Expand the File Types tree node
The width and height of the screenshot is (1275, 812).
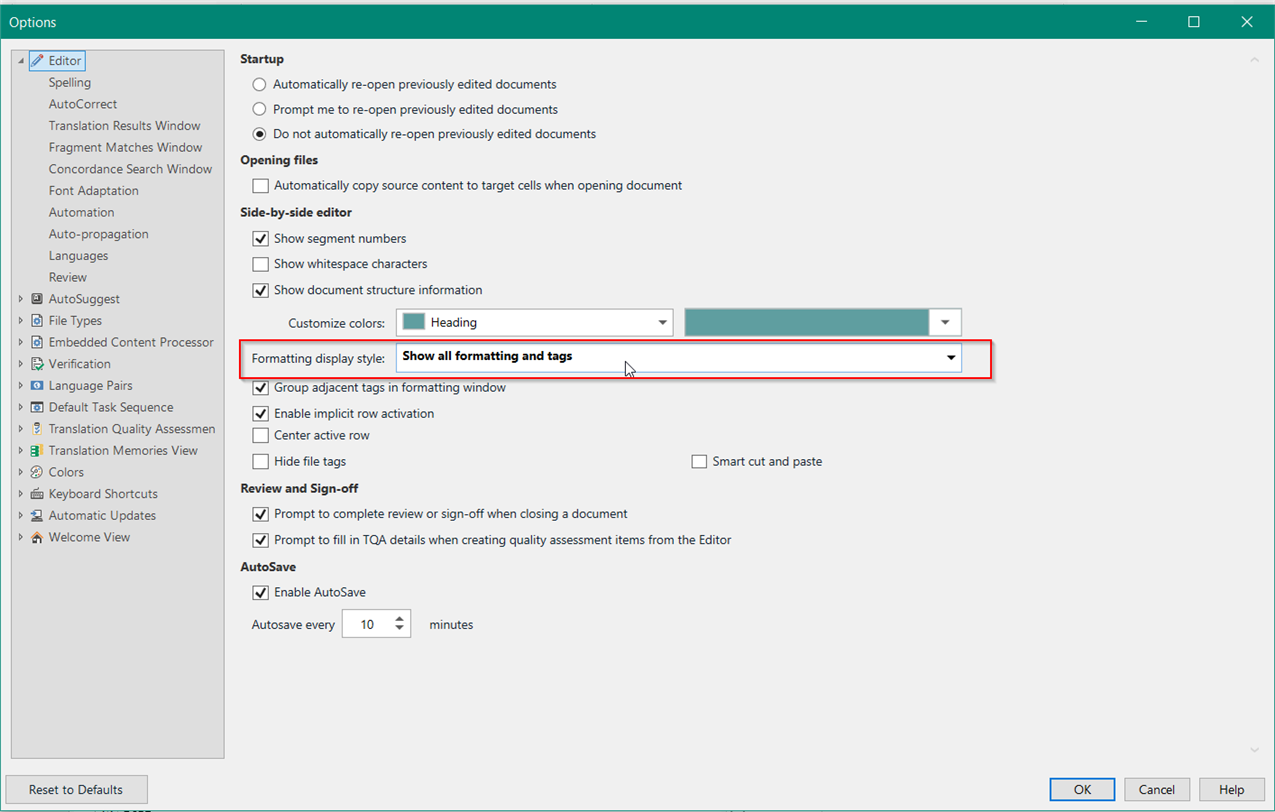21,321
